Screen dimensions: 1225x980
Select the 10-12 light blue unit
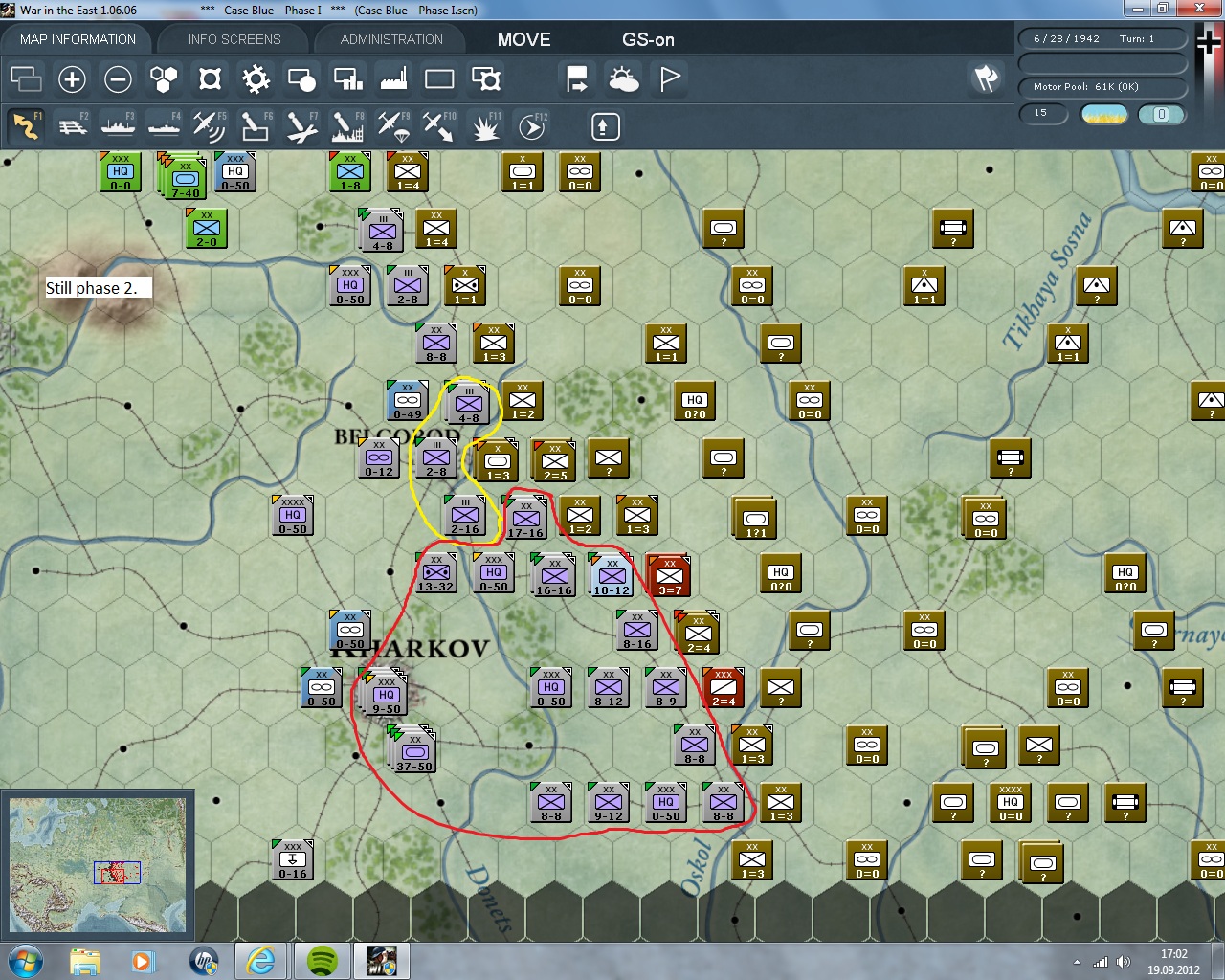(612, 574)
